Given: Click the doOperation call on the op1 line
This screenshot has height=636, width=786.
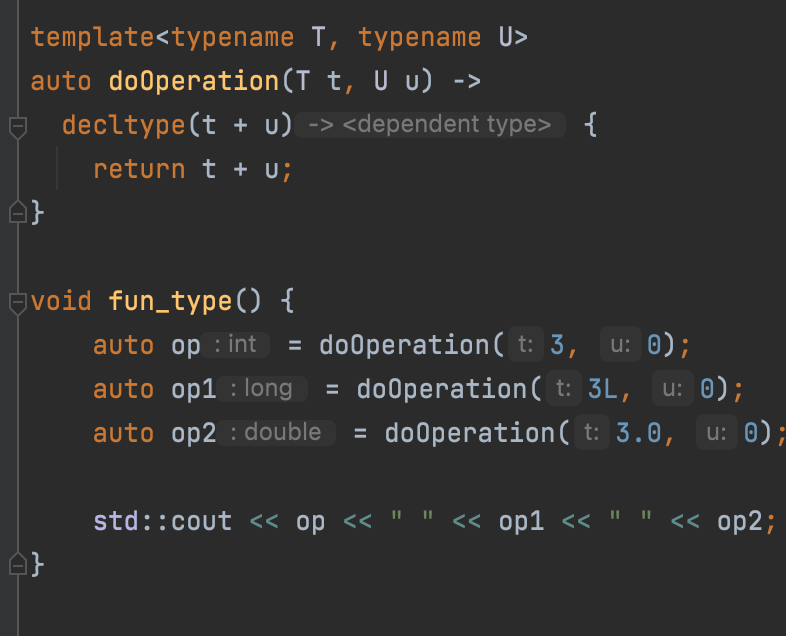Looking at the screenshot, I should 442,389.
